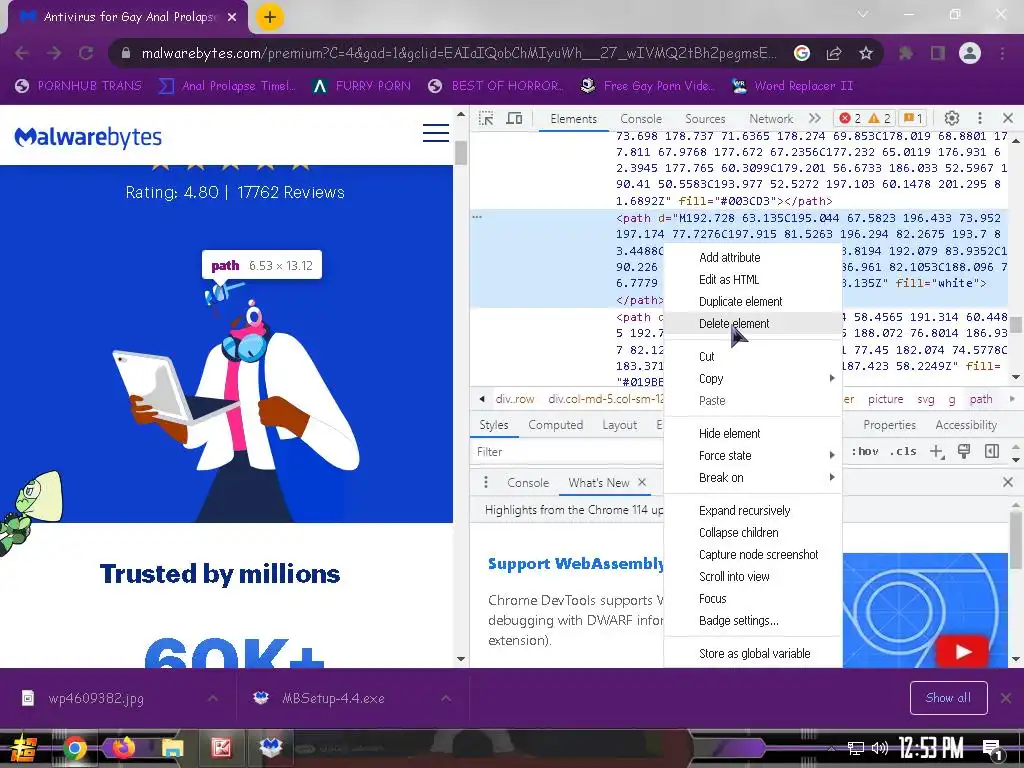Toggle the device toolbar icon
Screen dimensions: 1024x768
[515, 118]
